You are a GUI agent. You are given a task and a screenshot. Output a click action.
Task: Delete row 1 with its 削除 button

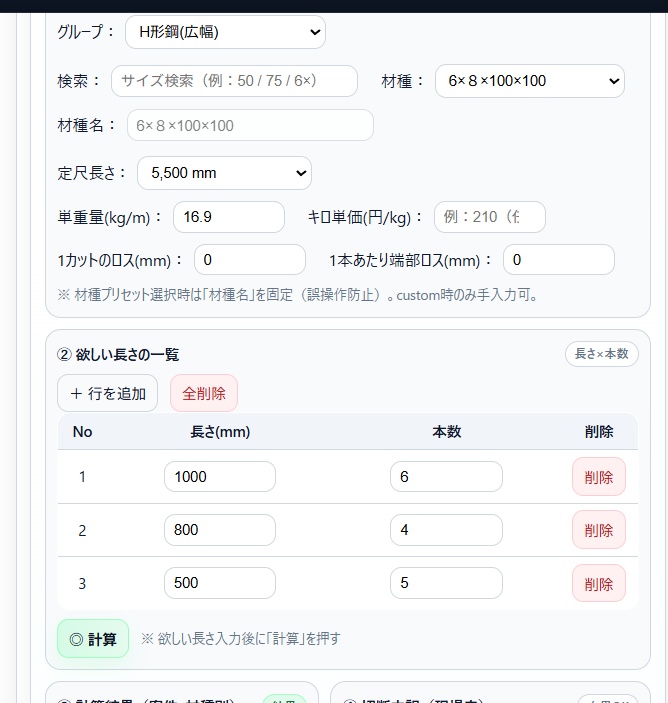pos(599,477)
